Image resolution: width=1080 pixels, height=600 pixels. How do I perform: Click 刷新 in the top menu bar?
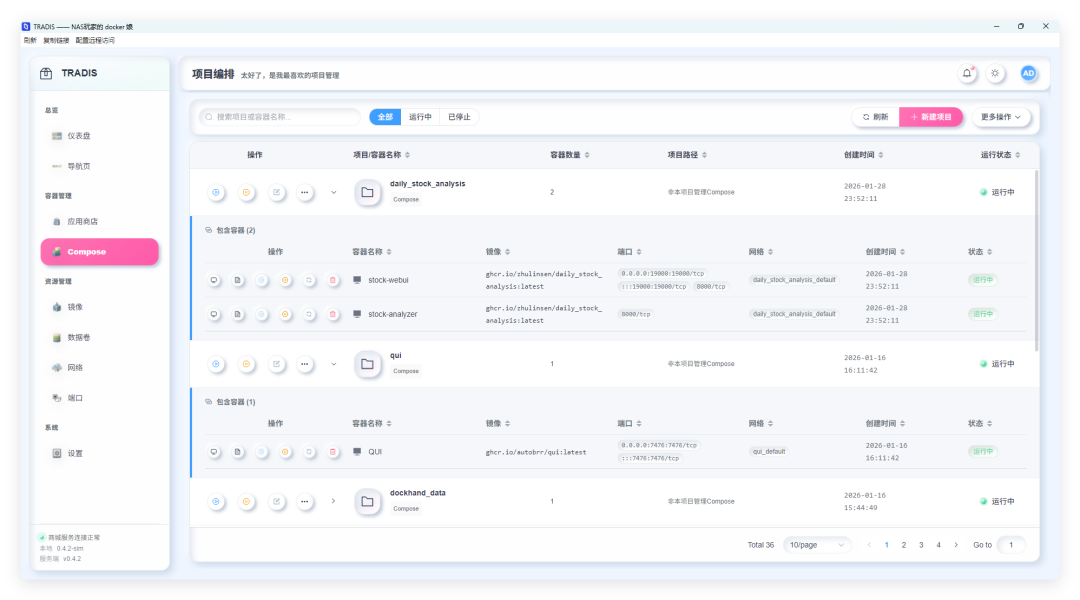pos(30,41)
